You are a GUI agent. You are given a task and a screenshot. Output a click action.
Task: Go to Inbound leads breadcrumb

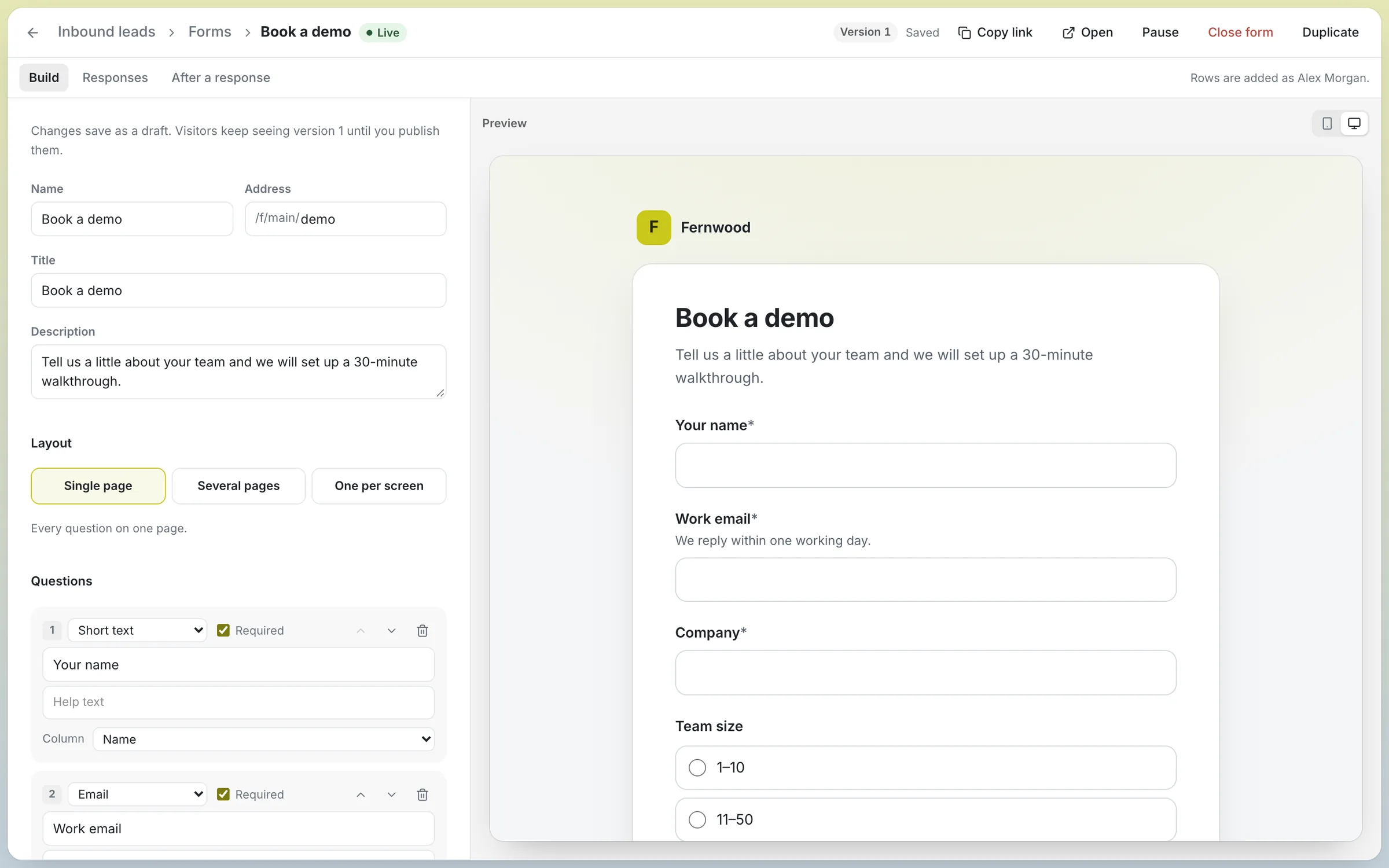point(106,32)
